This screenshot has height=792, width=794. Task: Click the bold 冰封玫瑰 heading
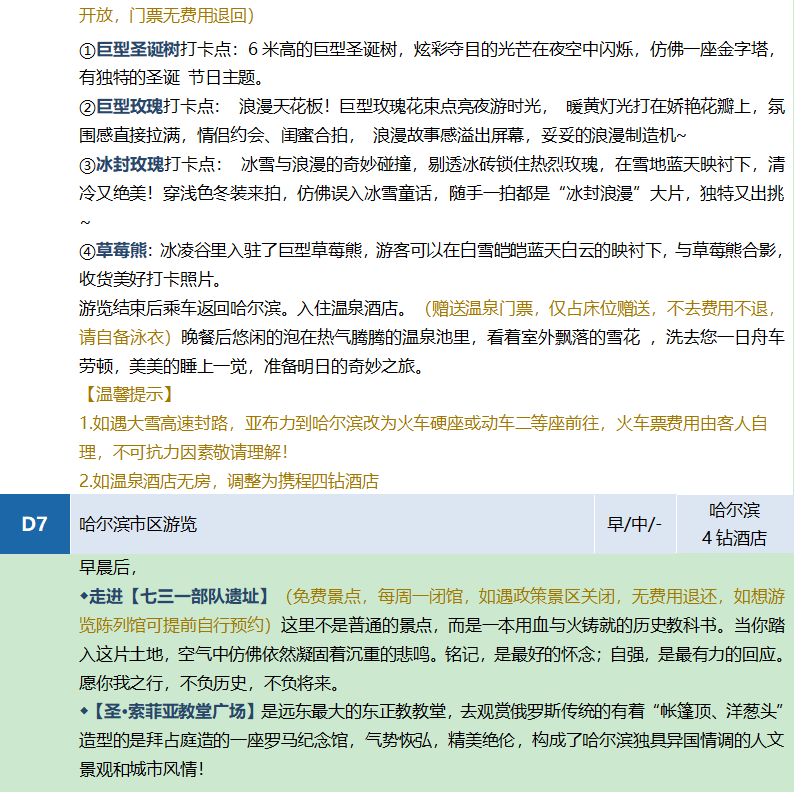pos(128,164)
